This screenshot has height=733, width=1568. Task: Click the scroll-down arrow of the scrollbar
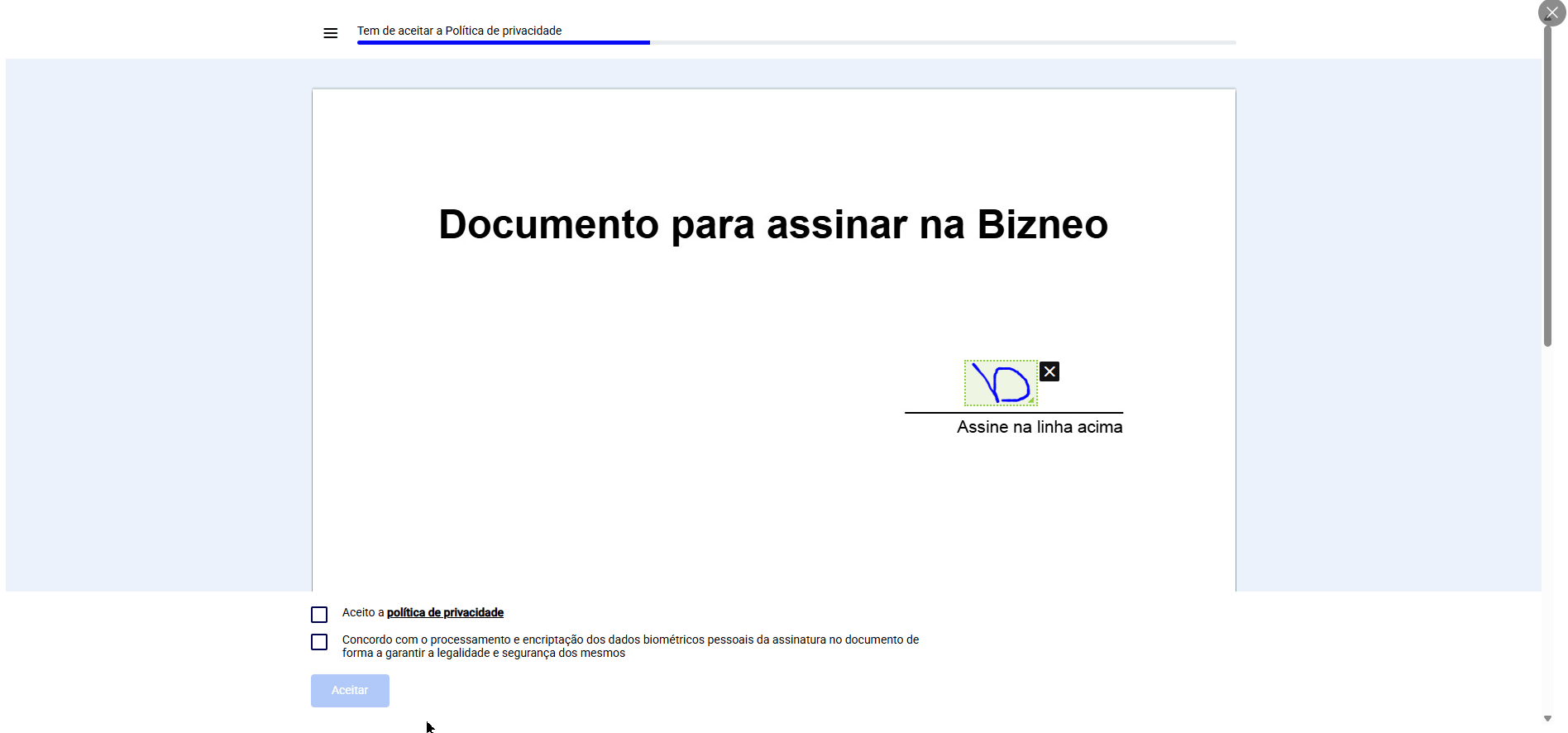[x=1547, y=719]
